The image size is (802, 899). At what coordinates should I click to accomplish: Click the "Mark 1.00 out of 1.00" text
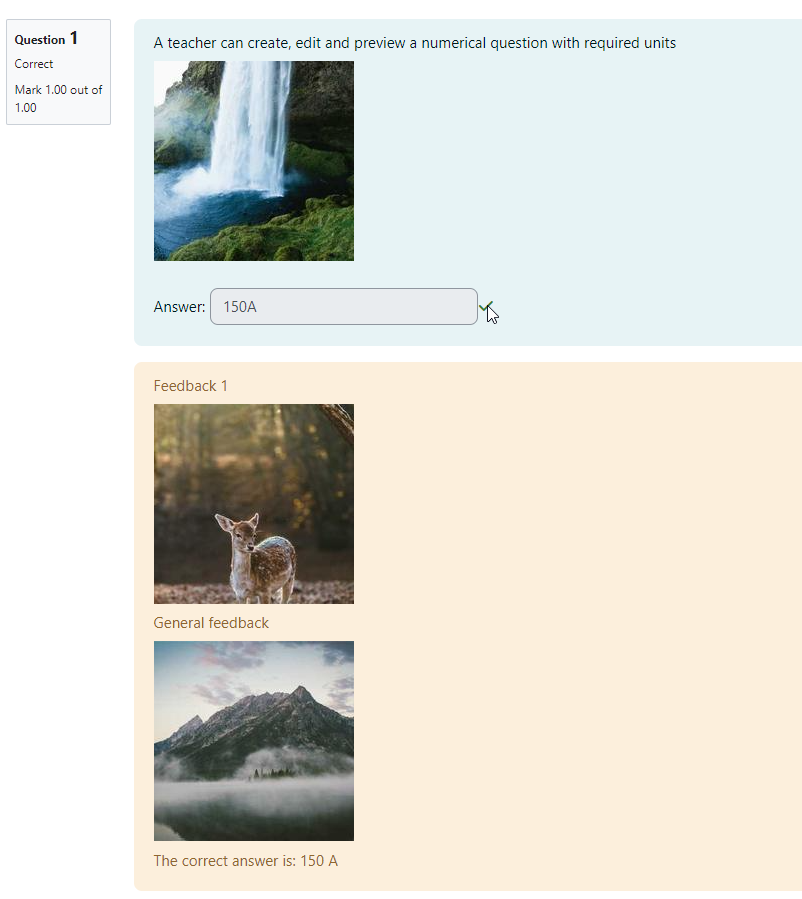click(58, 99)
